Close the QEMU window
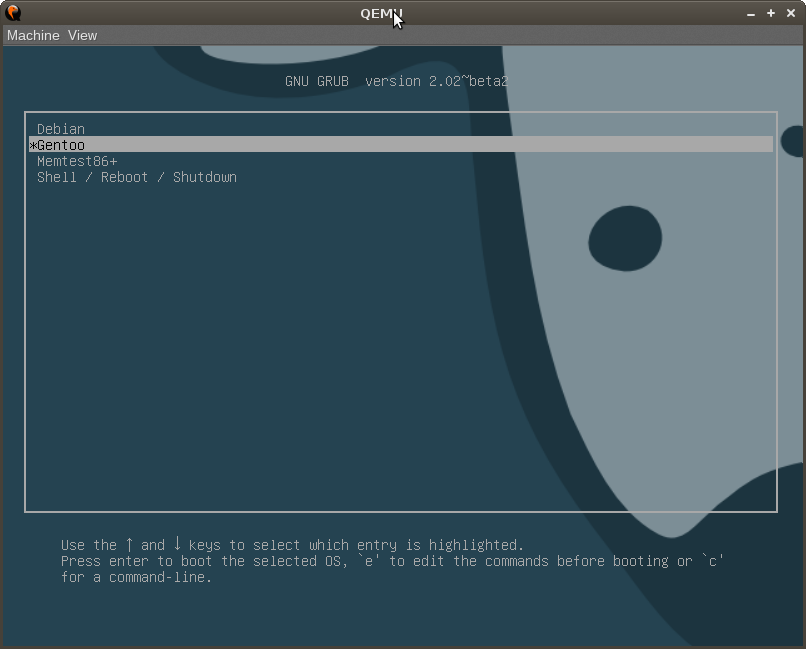Viewport: 806px width, 649px height. (x=791, y=13)
